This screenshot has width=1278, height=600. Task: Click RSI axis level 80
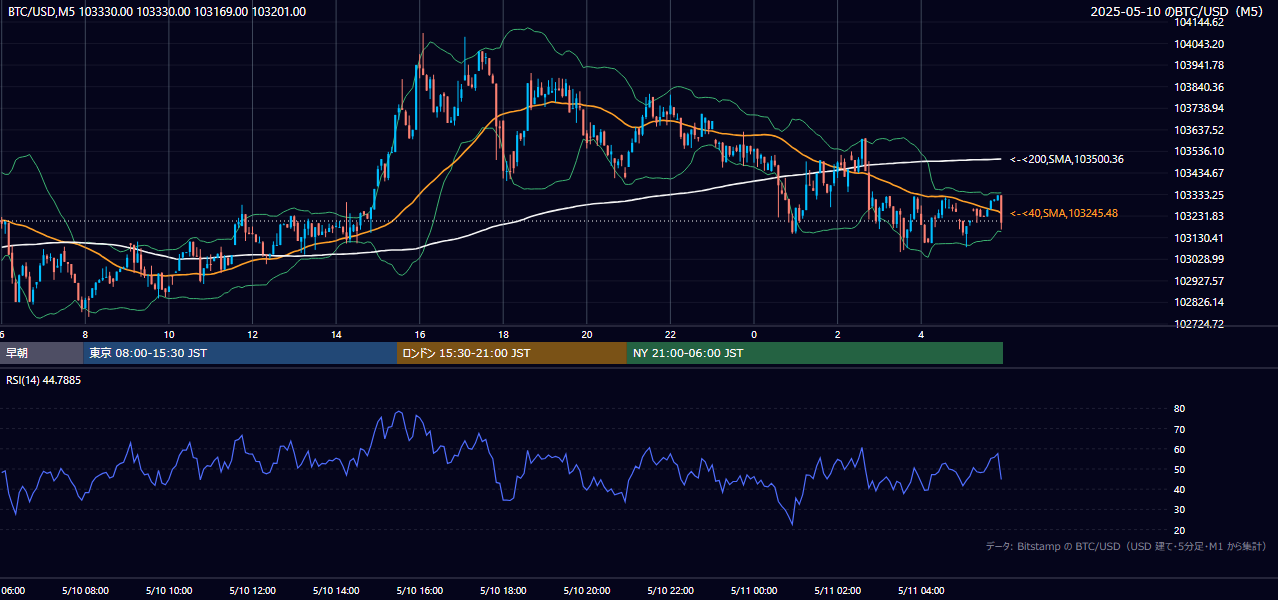pyautogui.click(x=1179, y=409)
